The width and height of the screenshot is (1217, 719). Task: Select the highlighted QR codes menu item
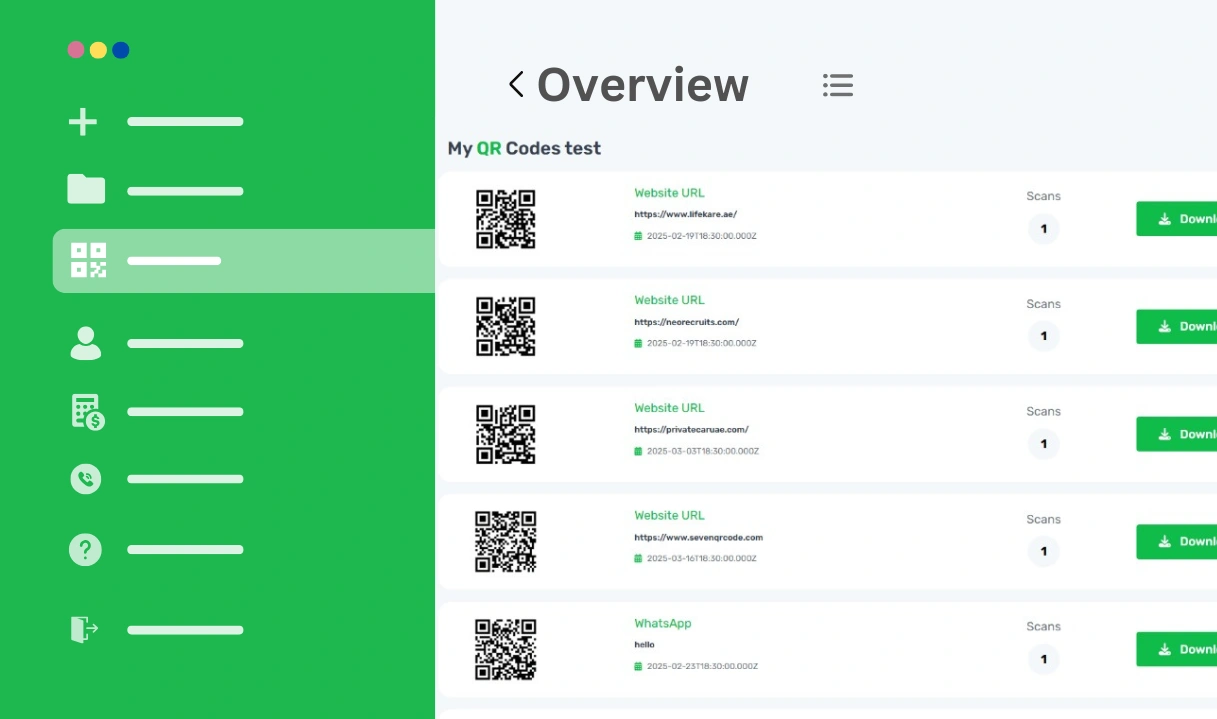243,261
